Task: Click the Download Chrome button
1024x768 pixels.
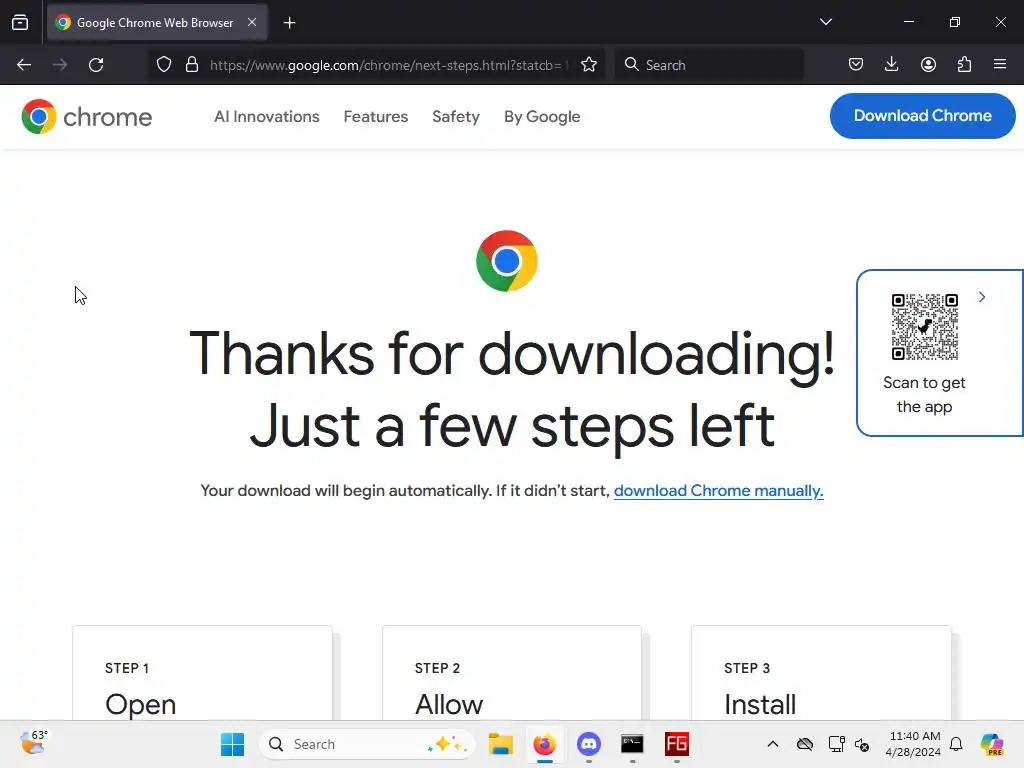Action: [x=922, y=116]
